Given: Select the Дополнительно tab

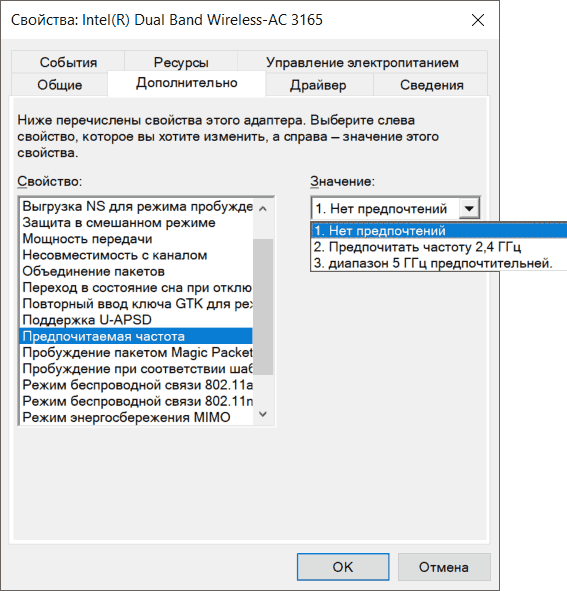Looking at the screenshot, I should point(187,83).
